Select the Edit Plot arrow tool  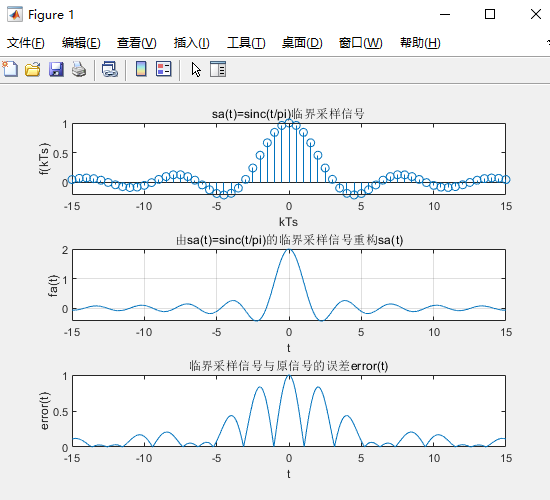tap(196, 69)
